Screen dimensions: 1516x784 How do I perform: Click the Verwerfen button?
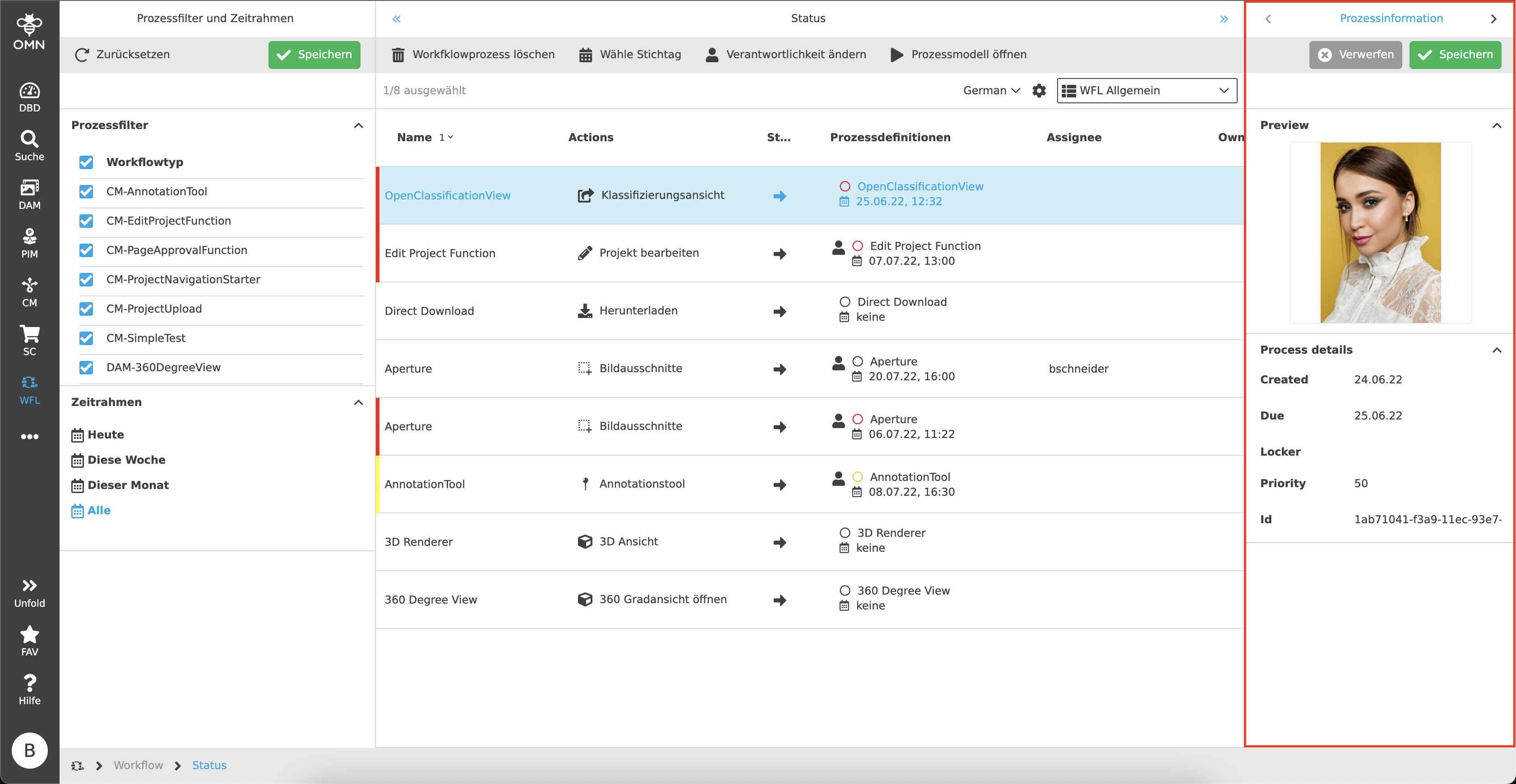point(1355,55)
